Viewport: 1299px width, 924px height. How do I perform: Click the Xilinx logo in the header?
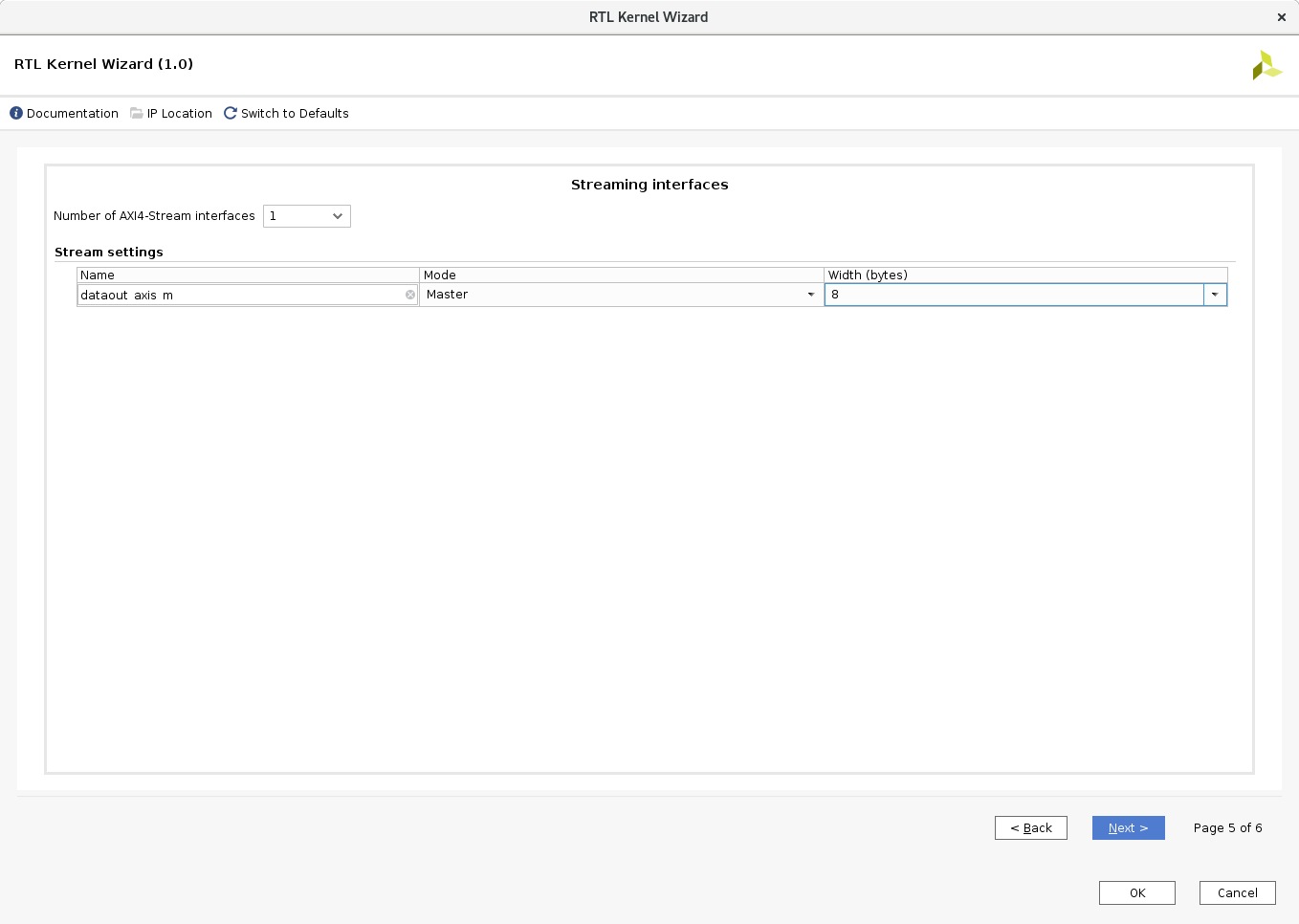pyautogui.click(x=1266, y=65)
